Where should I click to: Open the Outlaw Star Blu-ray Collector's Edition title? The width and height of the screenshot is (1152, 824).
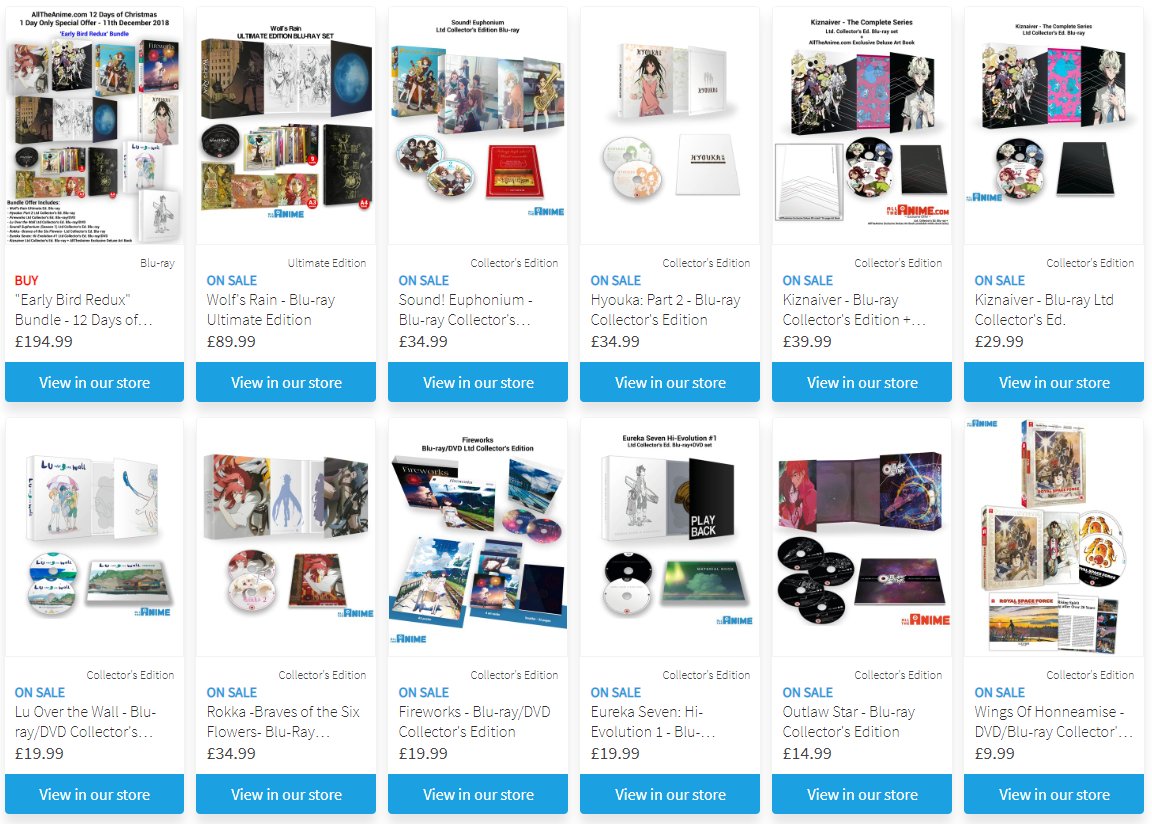click(x=849, y=722)
